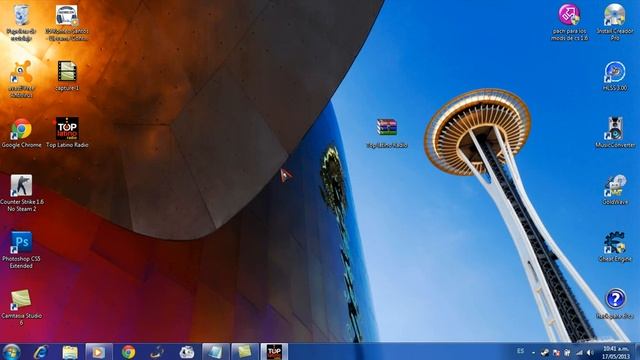Open the volume speaker tray icon
640x360 pixels.
[x=590, y=352]
